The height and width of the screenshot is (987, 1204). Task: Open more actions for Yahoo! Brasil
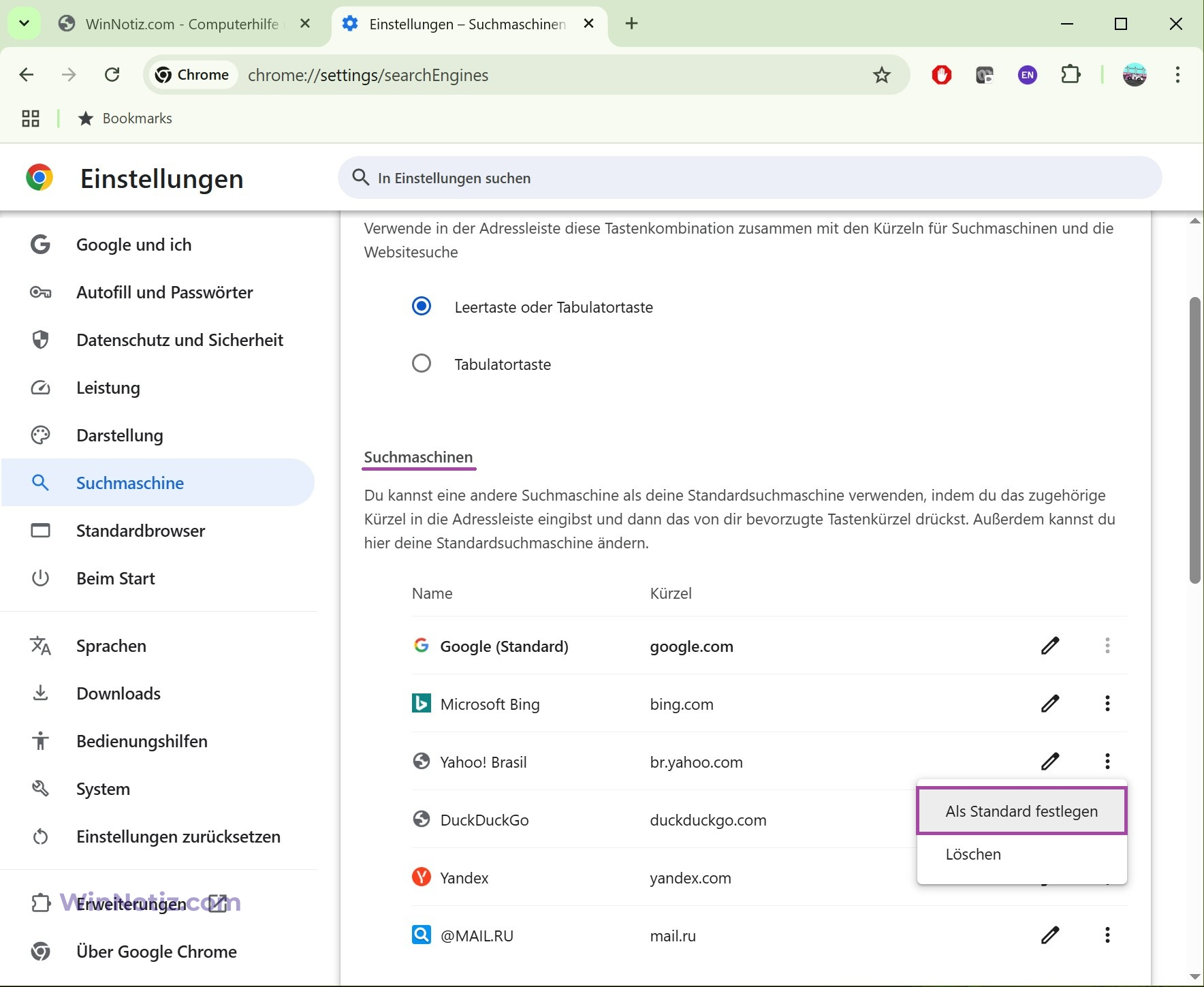click(1107, 761)
